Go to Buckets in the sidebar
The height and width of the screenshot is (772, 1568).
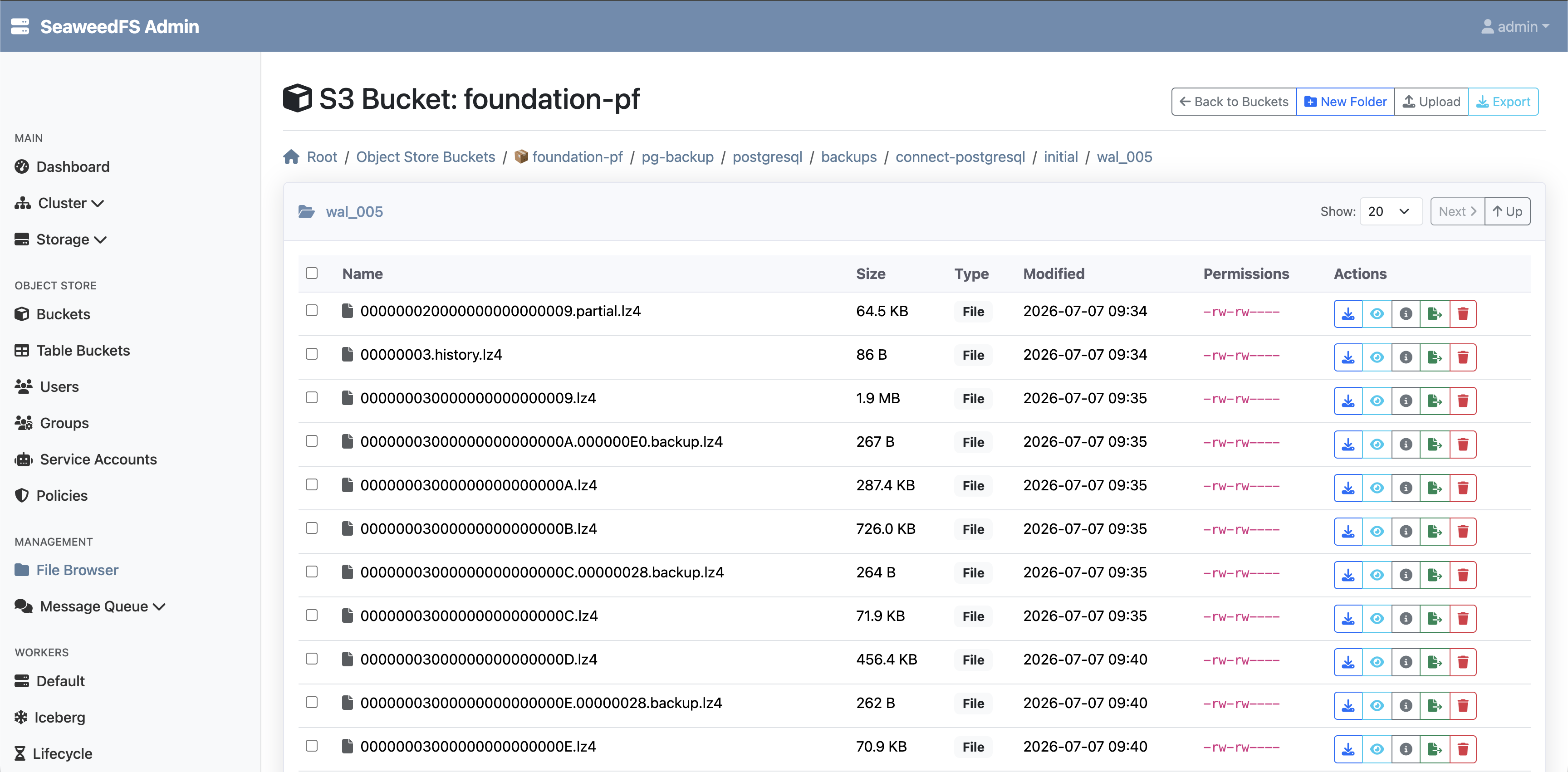pos(52,314)
